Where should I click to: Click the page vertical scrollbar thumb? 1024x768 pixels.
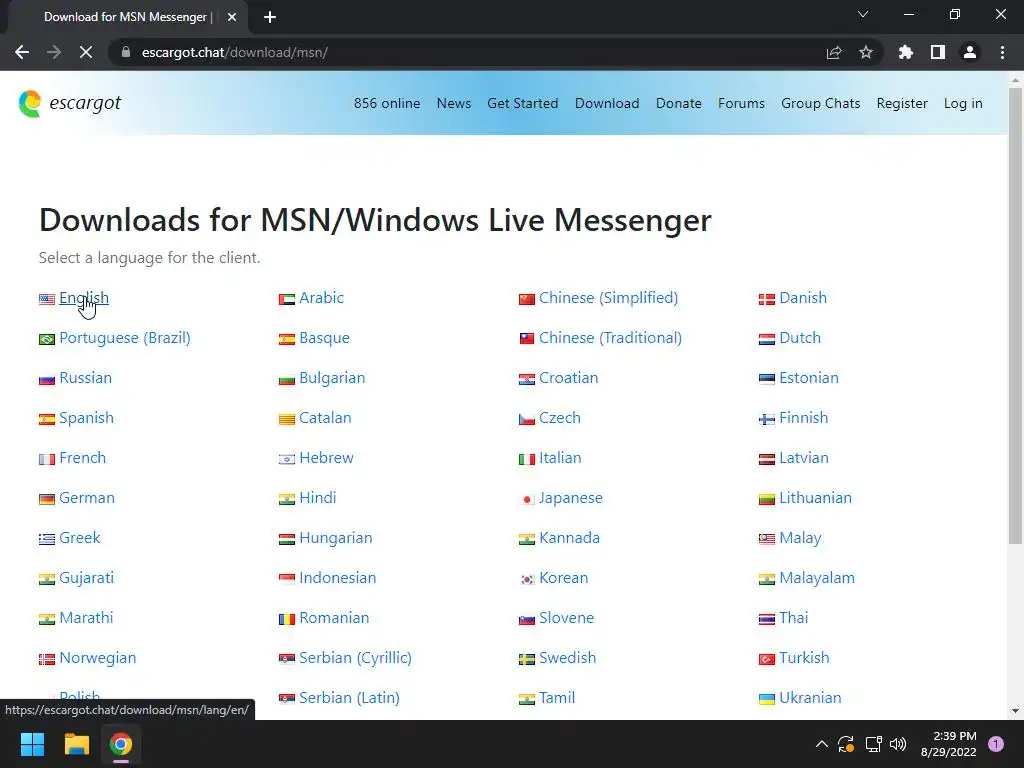[x=1015, y=316]
